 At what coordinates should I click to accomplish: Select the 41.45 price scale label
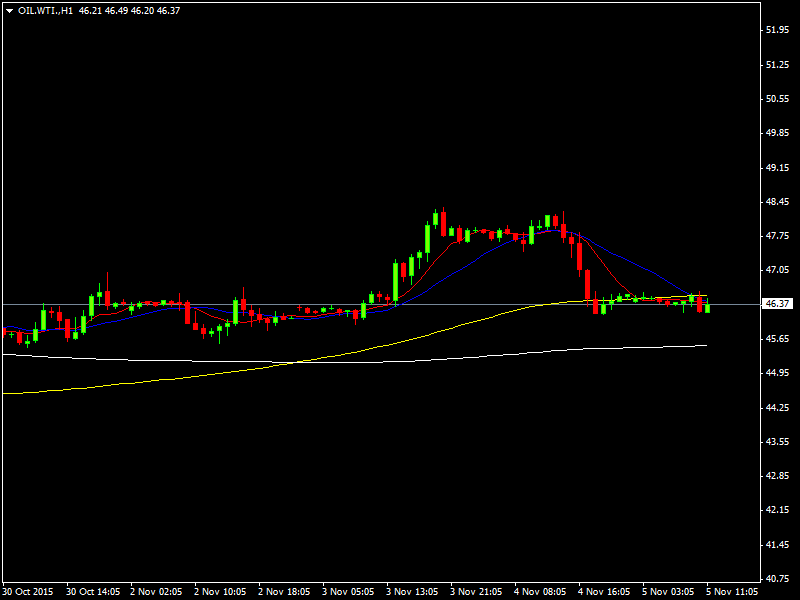point(777,545)
